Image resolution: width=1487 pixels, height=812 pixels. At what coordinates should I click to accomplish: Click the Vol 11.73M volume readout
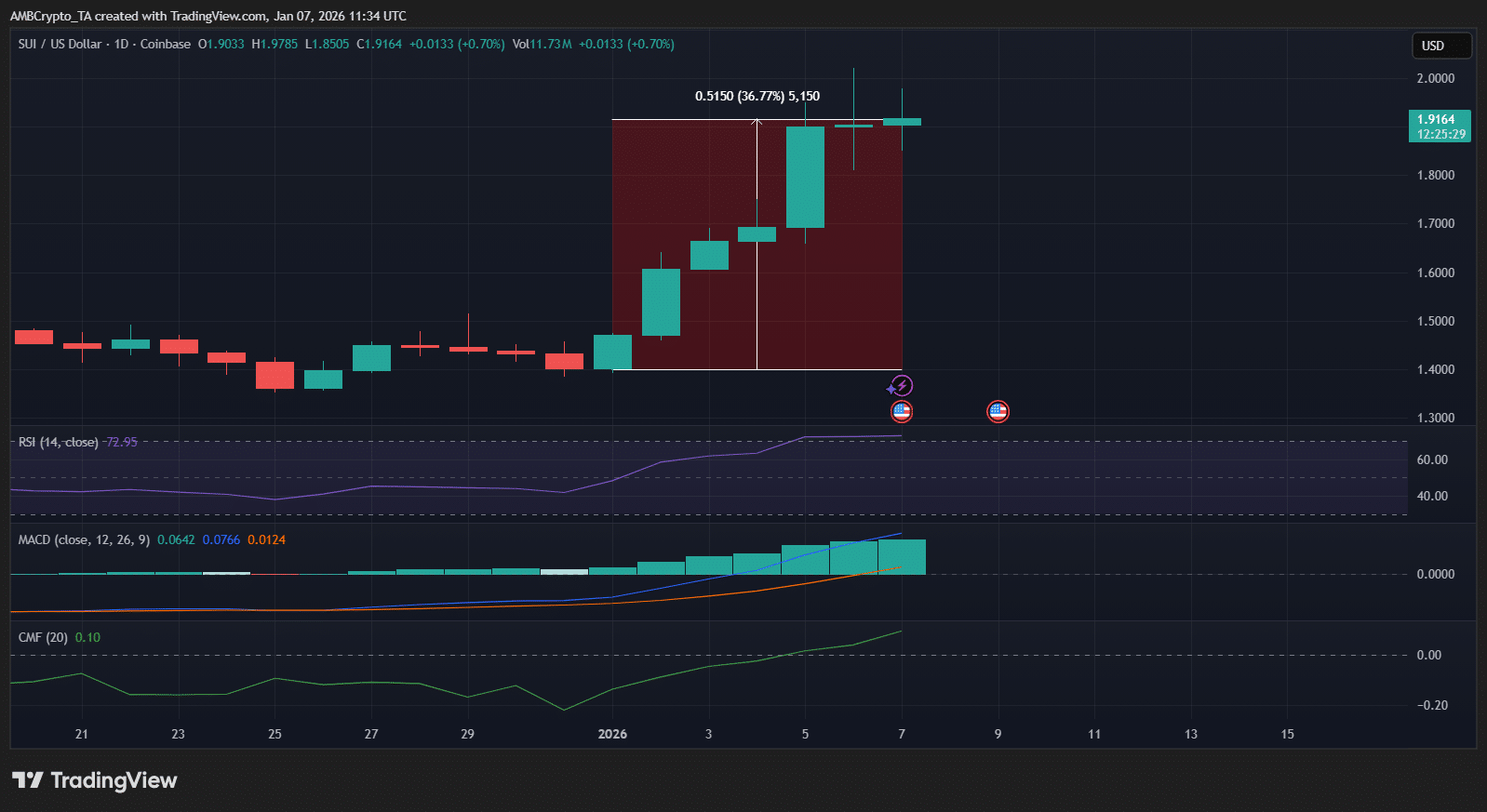point(542,44)
